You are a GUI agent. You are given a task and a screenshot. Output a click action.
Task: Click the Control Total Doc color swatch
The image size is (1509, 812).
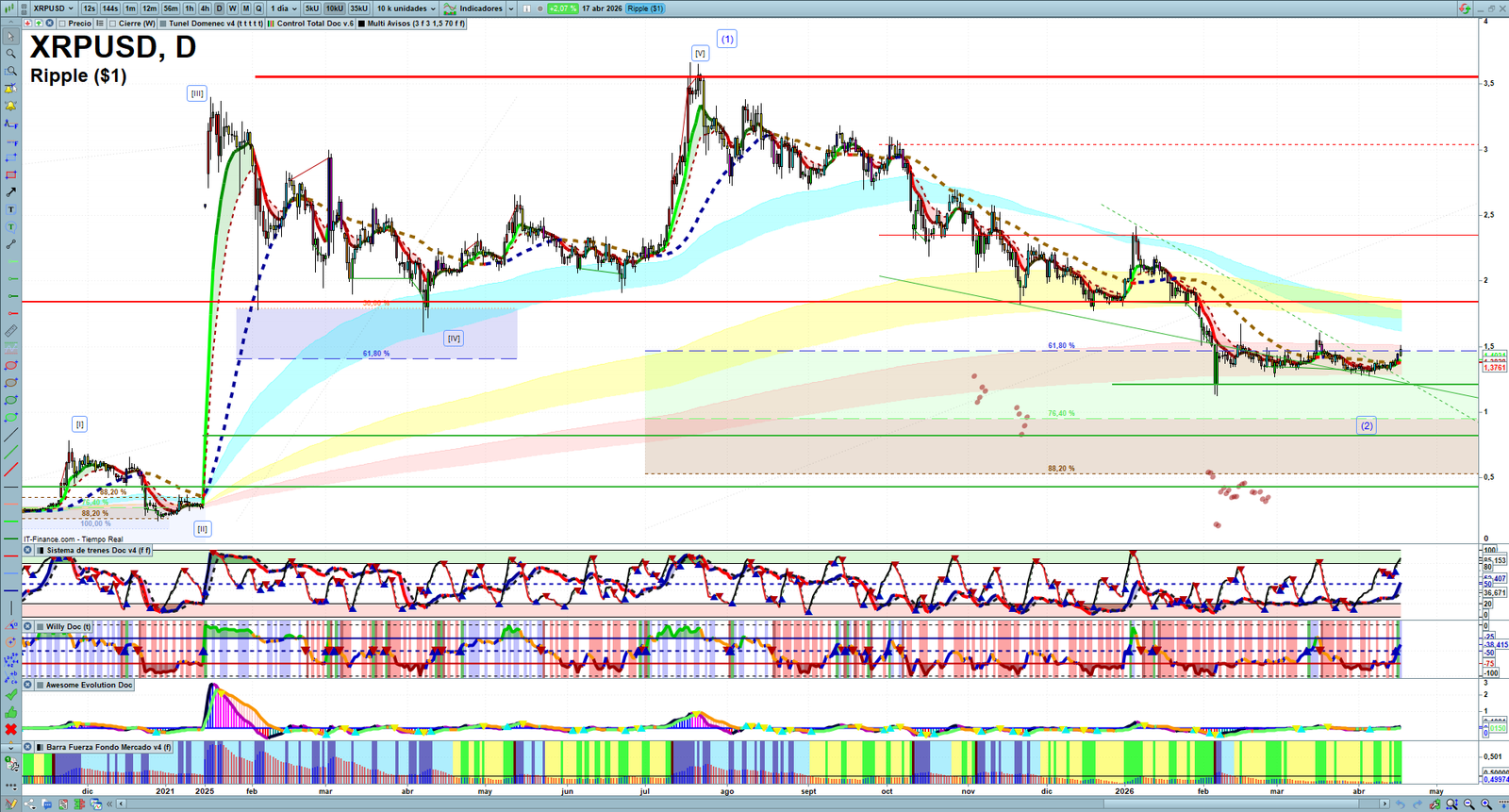(271, 24)
